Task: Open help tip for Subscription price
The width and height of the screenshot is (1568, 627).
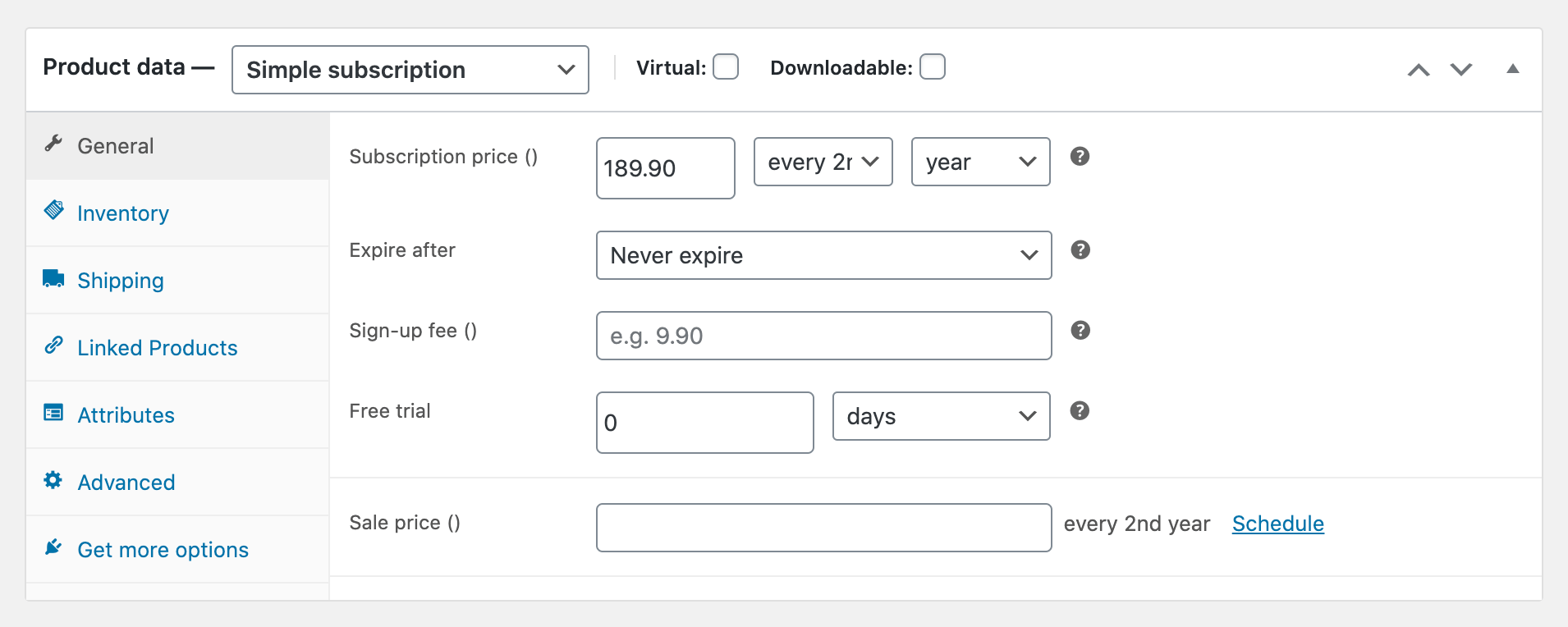Action: click(1080, 156)
